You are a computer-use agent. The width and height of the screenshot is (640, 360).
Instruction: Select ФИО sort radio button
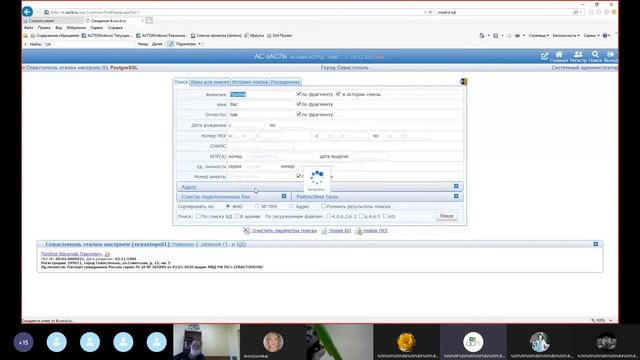228,206
